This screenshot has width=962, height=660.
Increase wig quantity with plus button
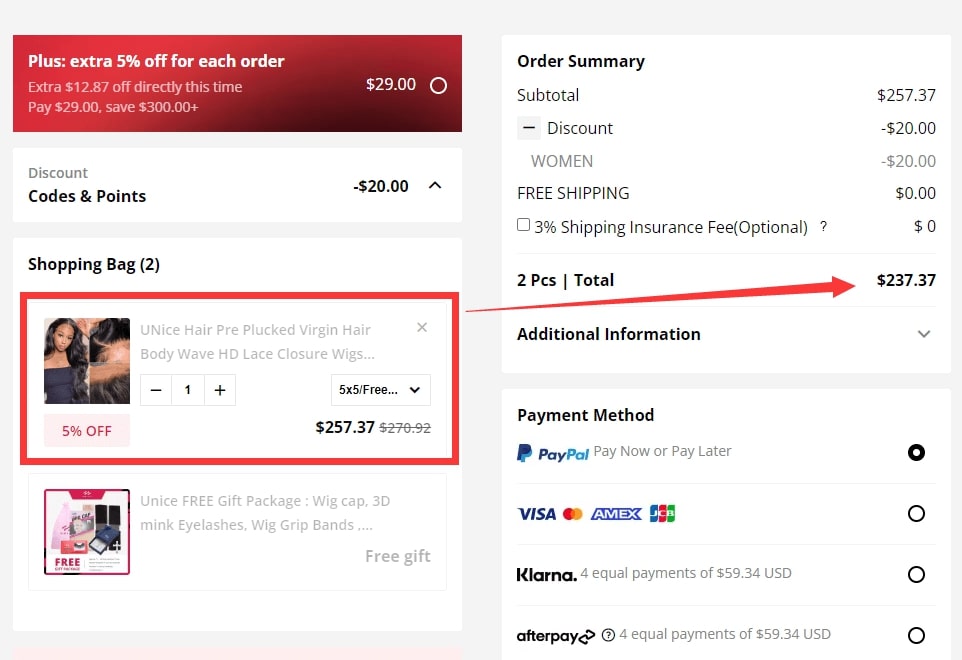pos(220,390)
